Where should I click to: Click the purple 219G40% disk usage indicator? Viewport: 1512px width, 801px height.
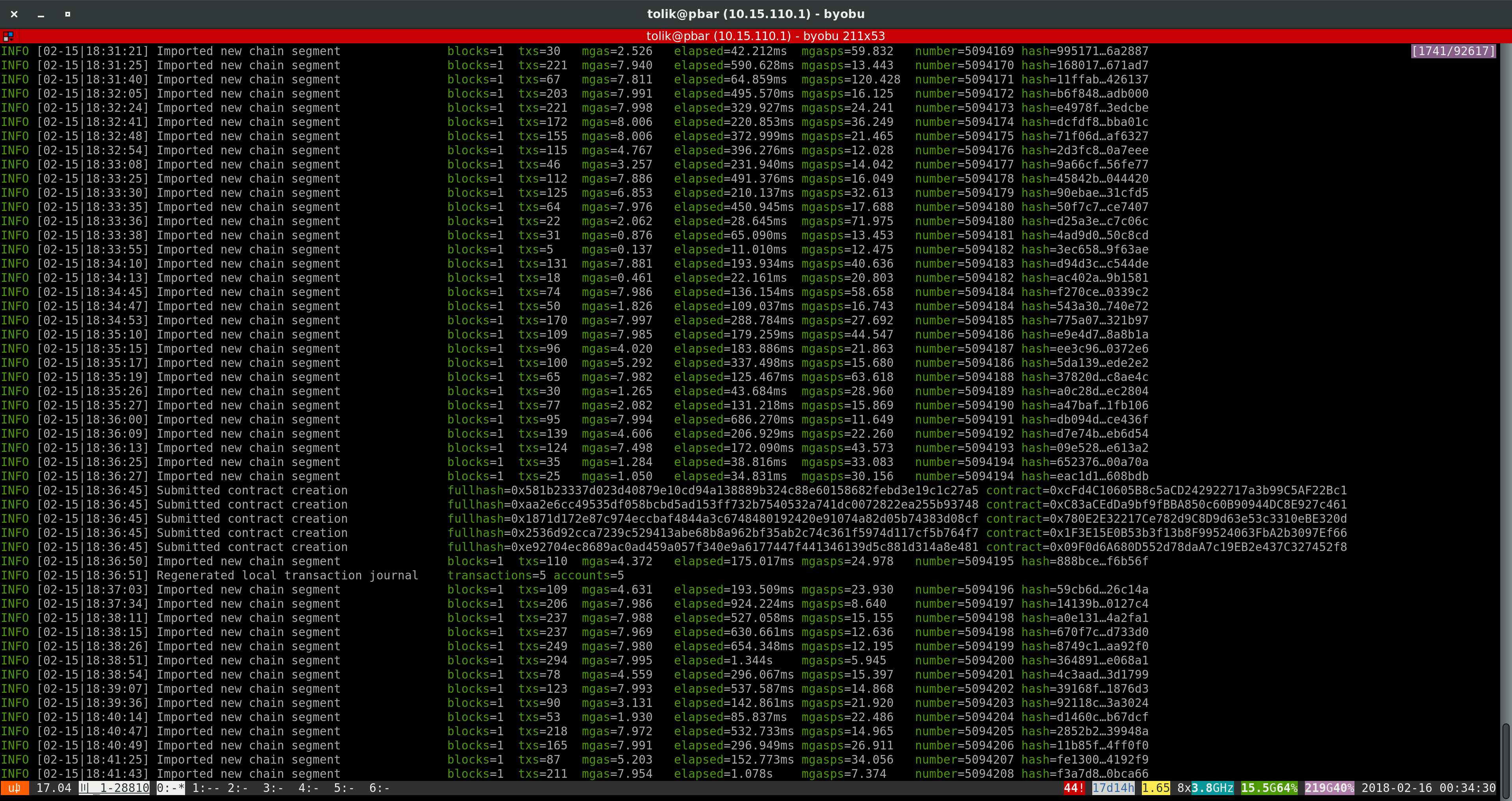tap(1329, 788)
